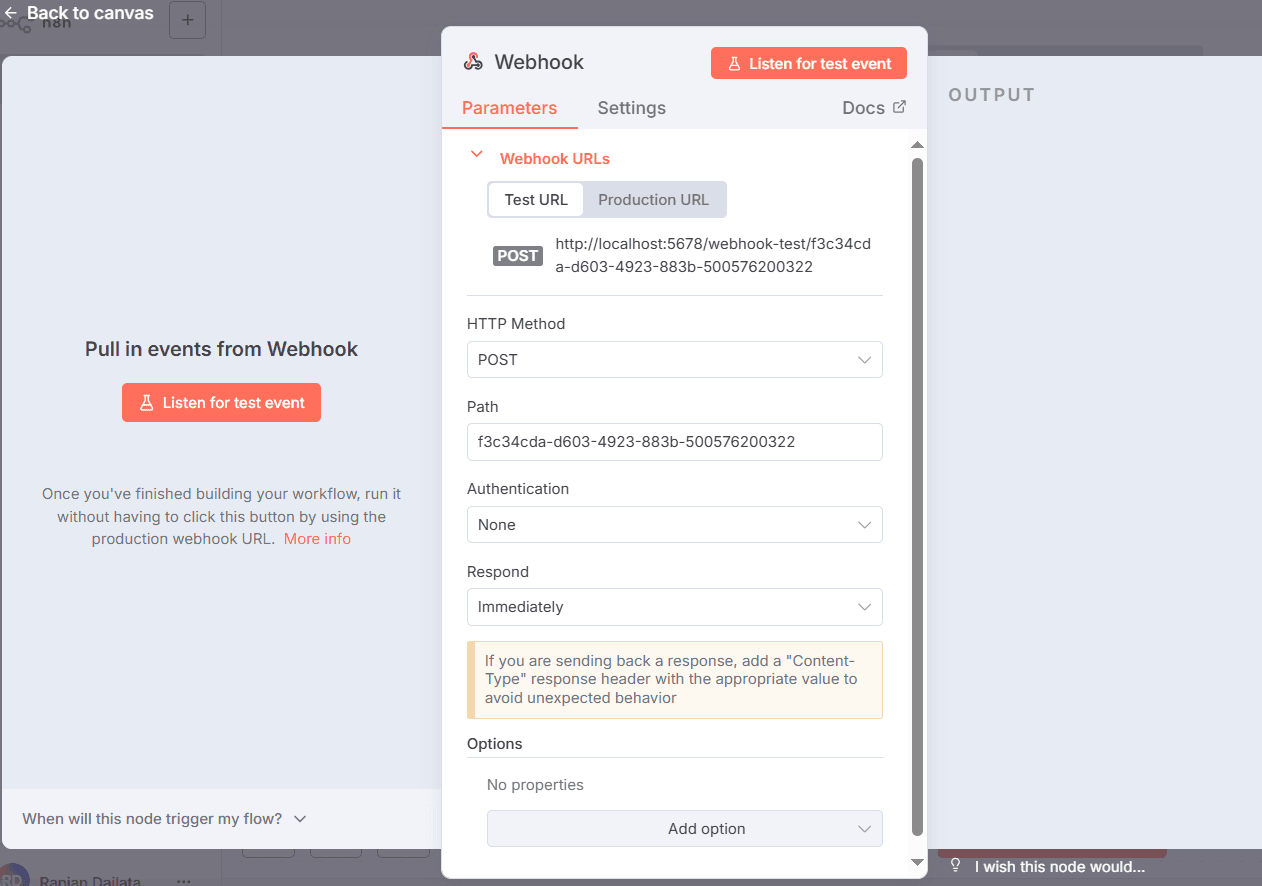1262x886 pixels.
Task: Click the back arrow to canvas
Action: [11, 13]
